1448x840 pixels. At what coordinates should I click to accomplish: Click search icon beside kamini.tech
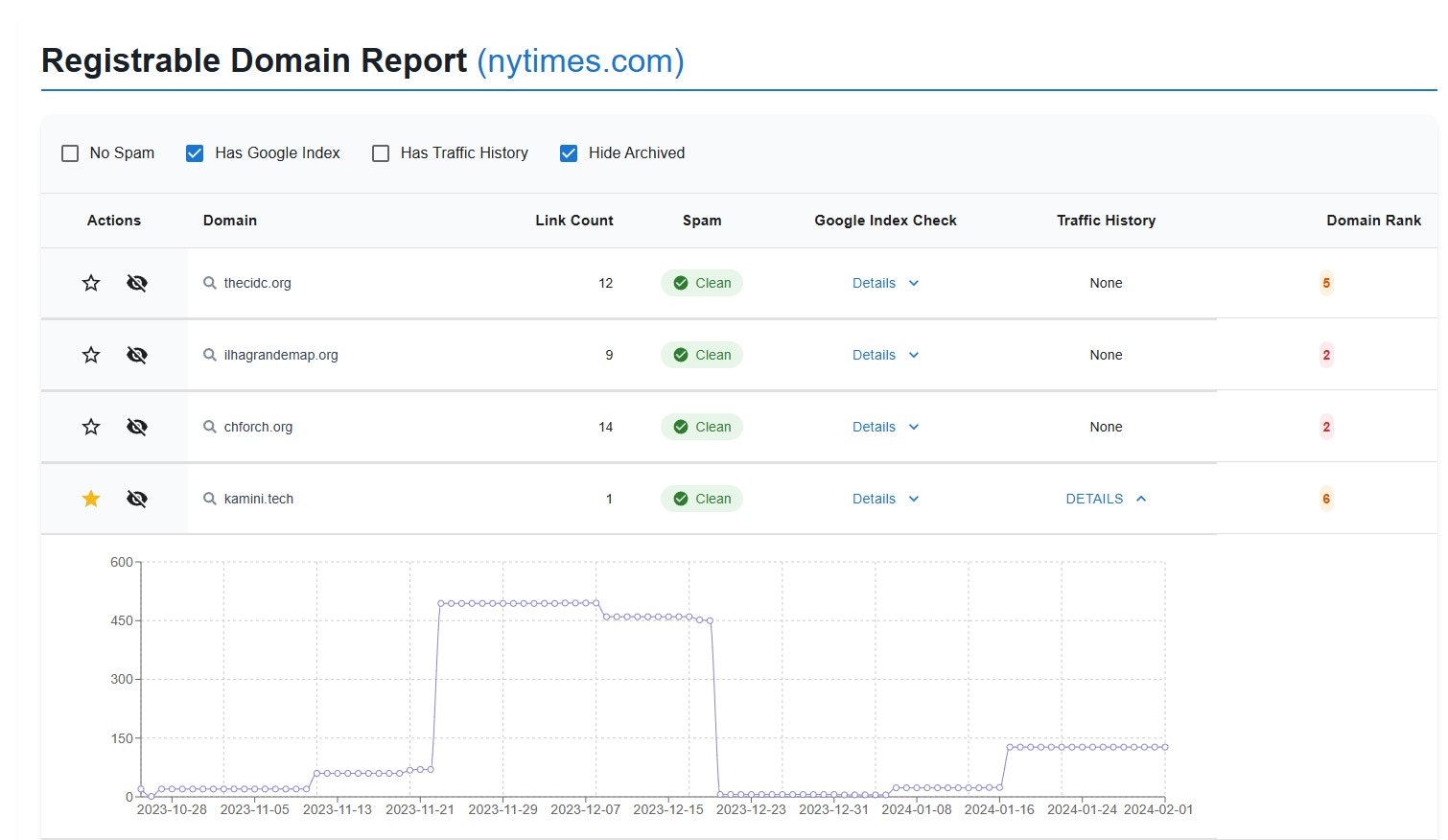[x=210, y=499]
